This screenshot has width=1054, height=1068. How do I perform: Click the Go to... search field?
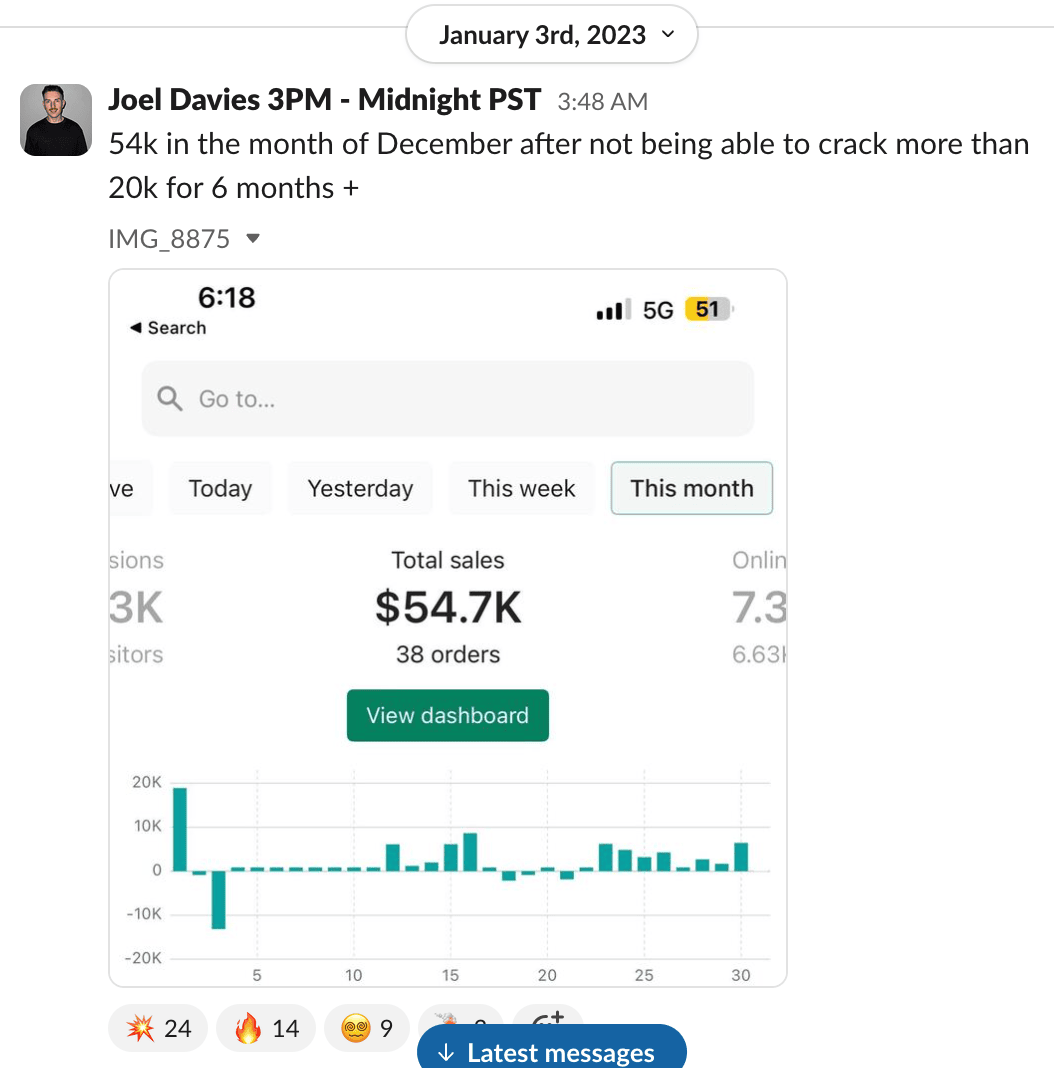[448, 399]
